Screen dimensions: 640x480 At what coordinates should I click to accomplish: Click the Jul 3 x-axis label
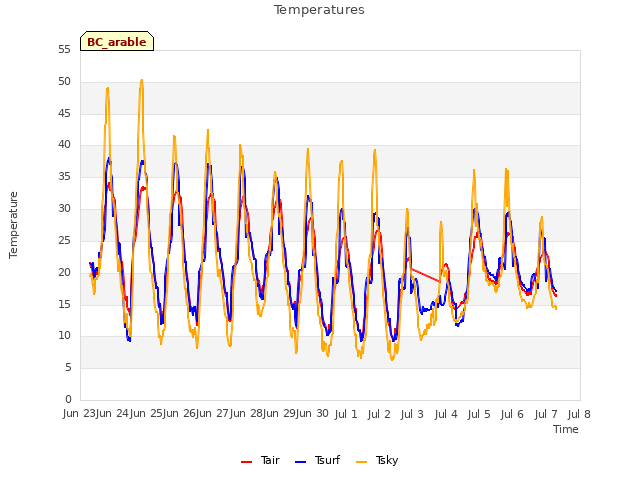pyautogui.click(x=412, y=414)
